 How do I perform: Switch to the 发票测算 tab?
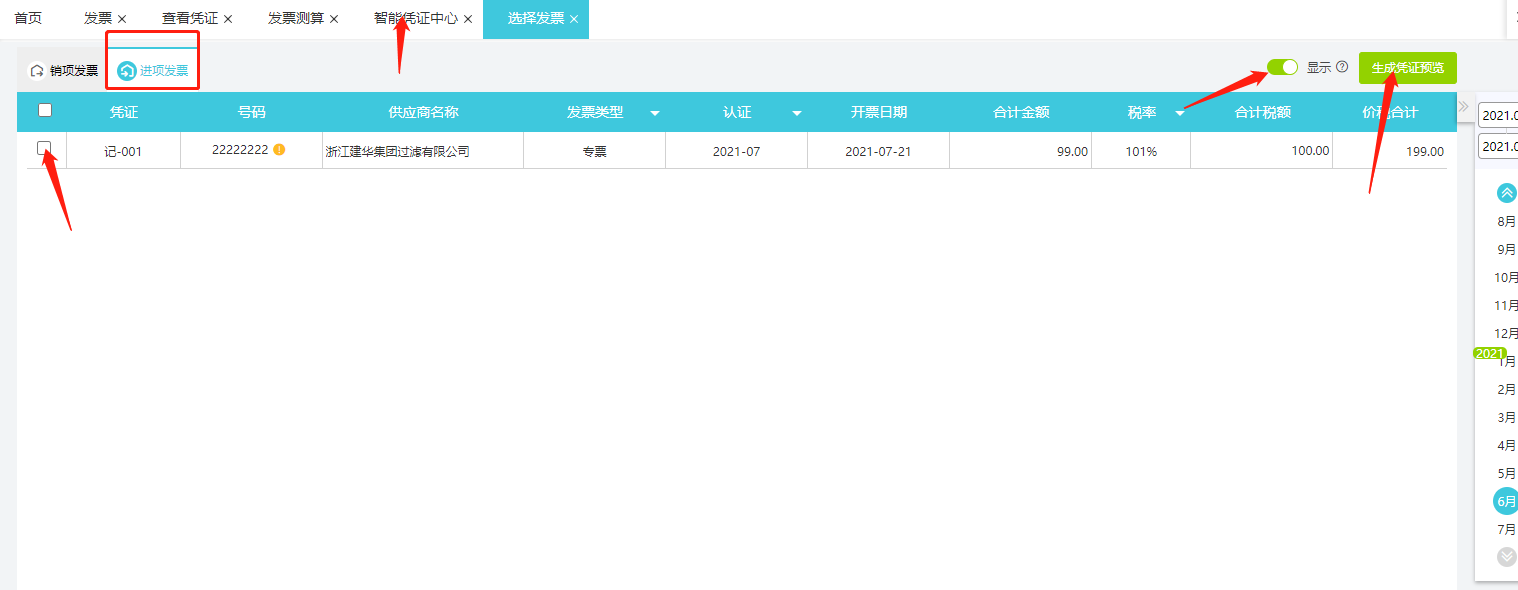[296, 18]
